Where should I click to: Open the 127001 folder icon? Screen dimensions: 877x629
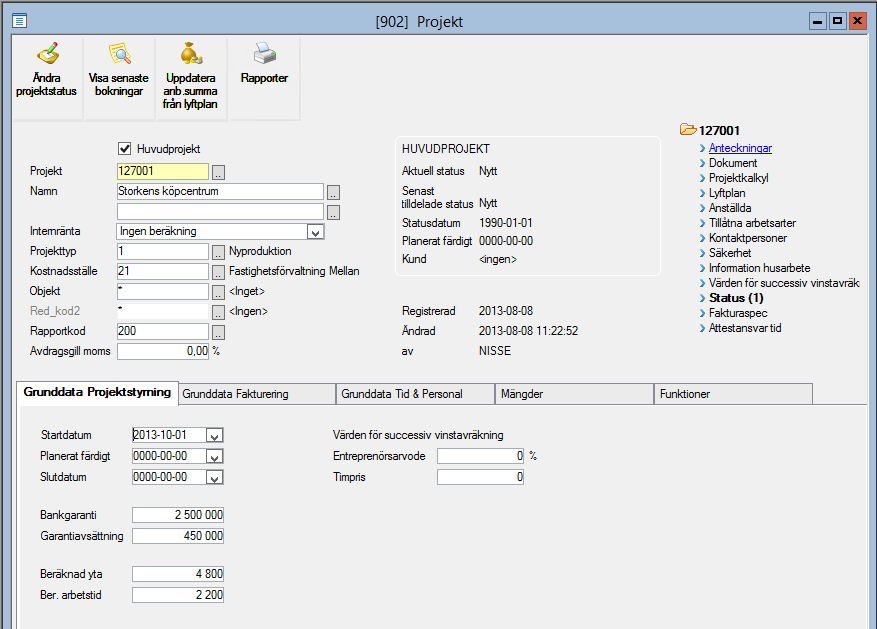[688, 130]
